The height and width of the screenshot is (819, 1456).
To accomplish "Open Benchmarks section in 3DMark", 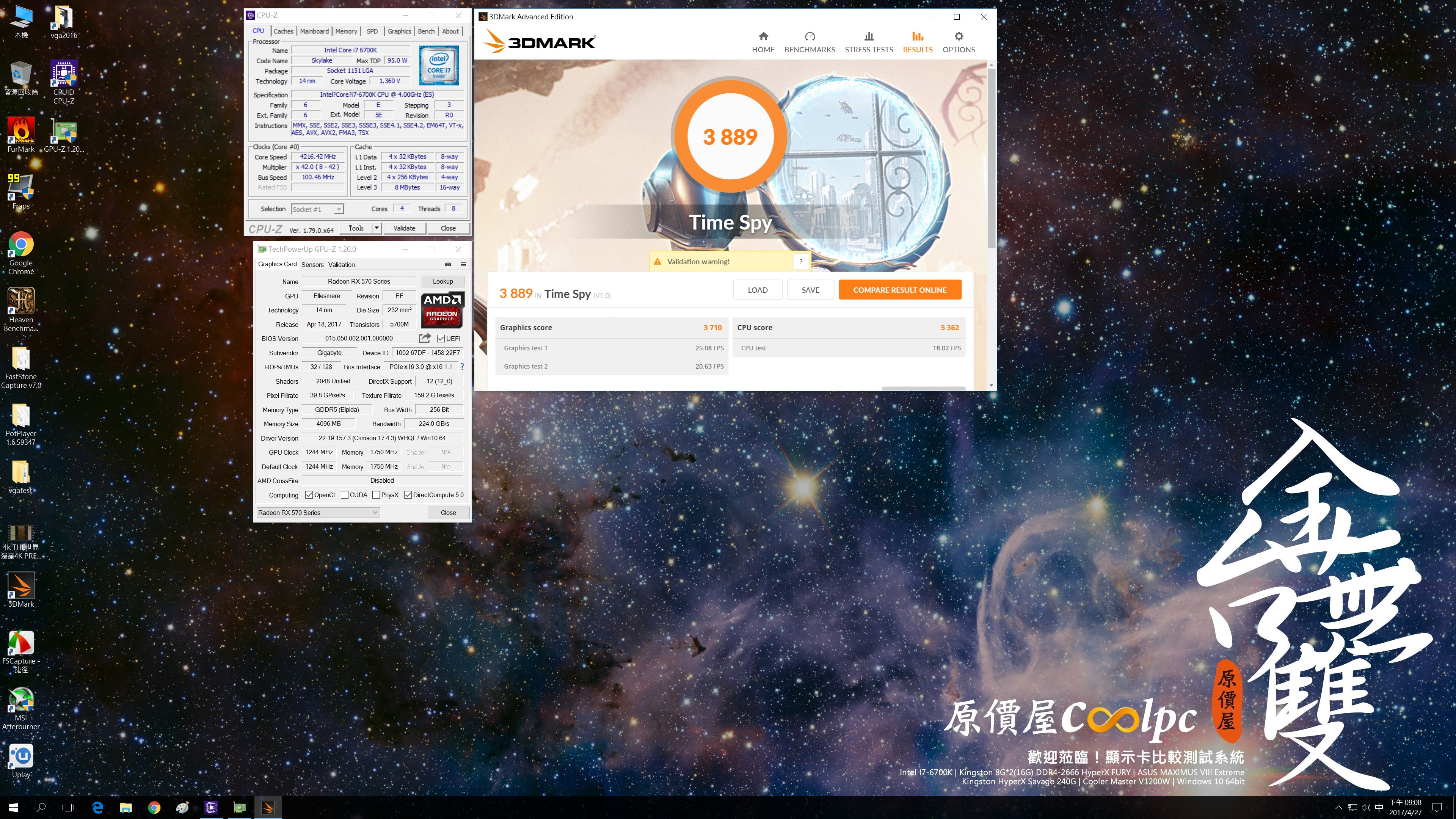I will click(x=810, y=42).
